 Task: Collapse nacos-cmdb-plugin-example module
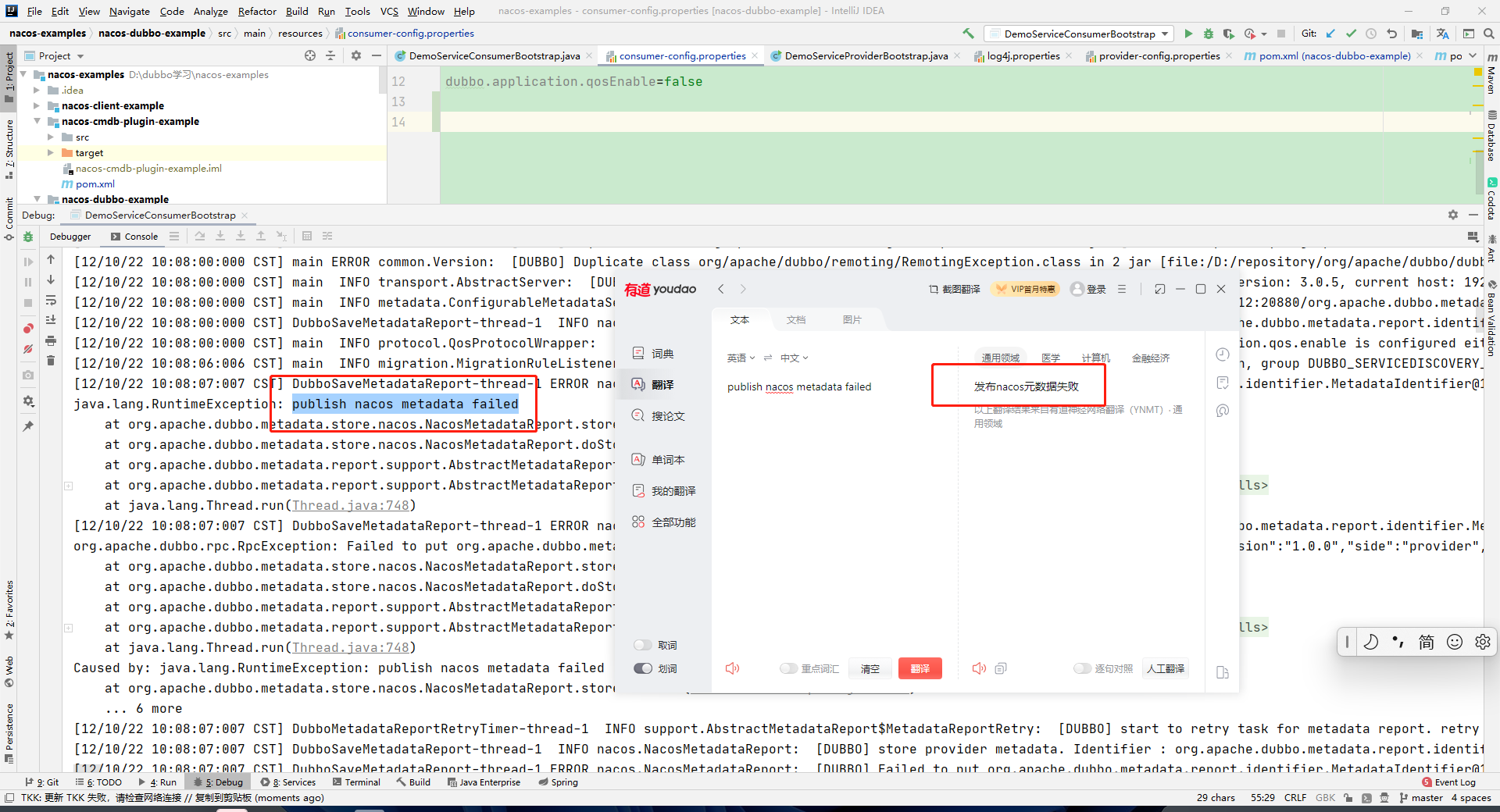pyautogui.click(x=36, y=121)
